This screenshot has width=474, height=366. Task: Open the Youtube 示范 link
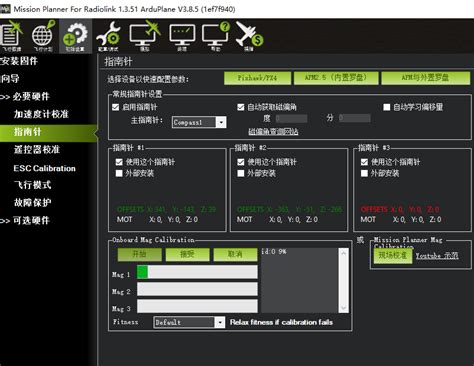(437, 256)
